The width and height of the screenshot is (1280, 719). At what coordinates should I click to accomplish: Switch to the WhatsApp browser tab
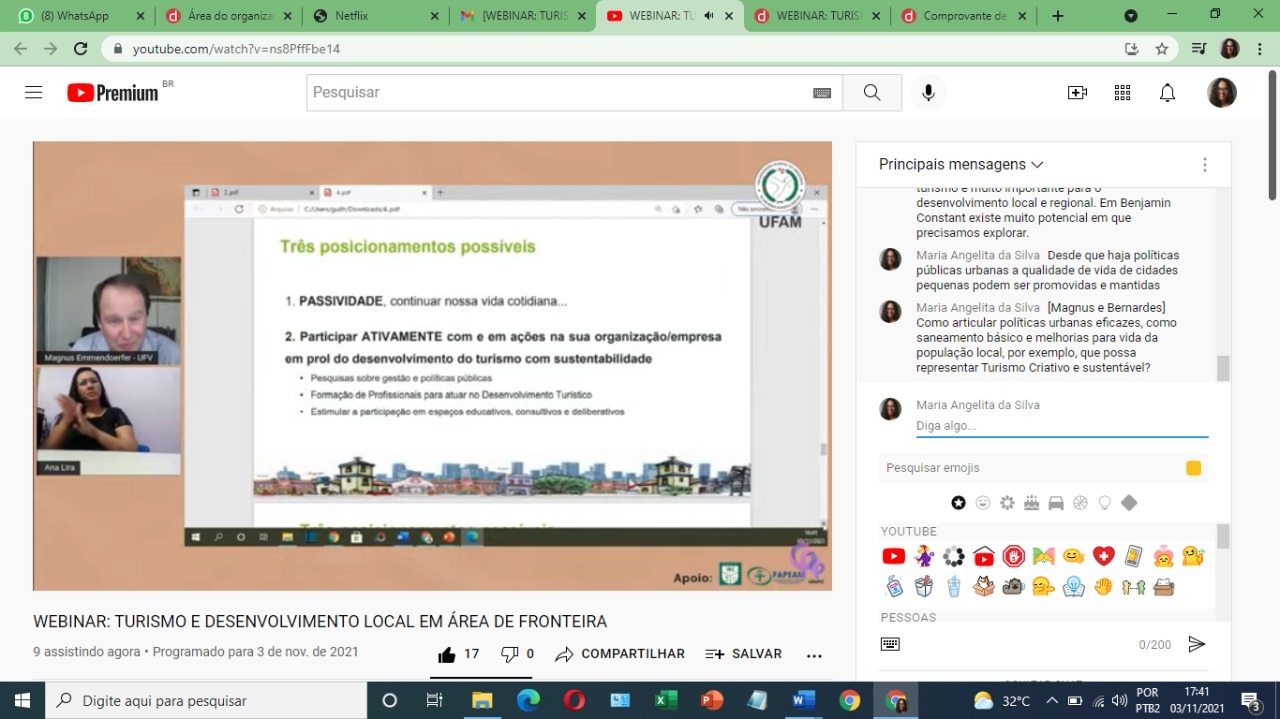click(75, 16)
